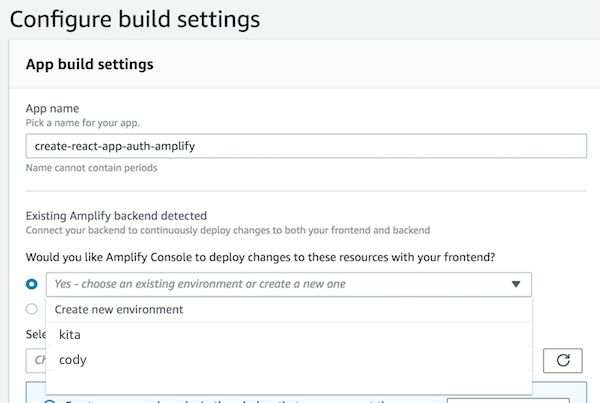The width and height of the screenshot is (600, 403).
Task: Click into the App name text field
Action: [x=306, y=146]
